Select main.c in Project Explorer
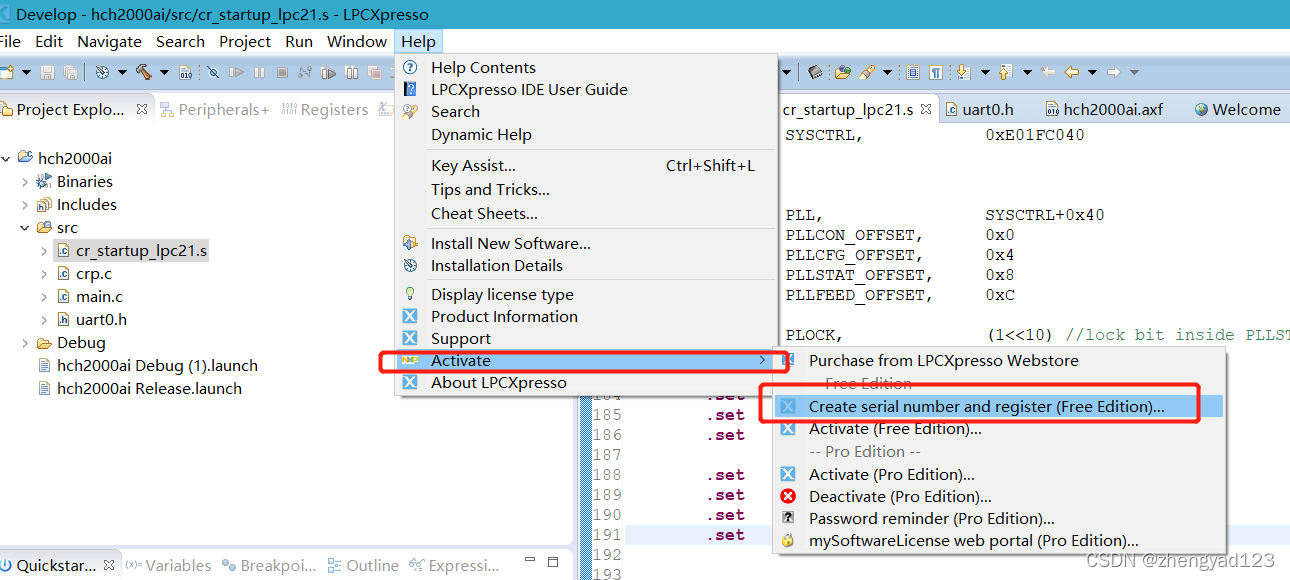 99,297
